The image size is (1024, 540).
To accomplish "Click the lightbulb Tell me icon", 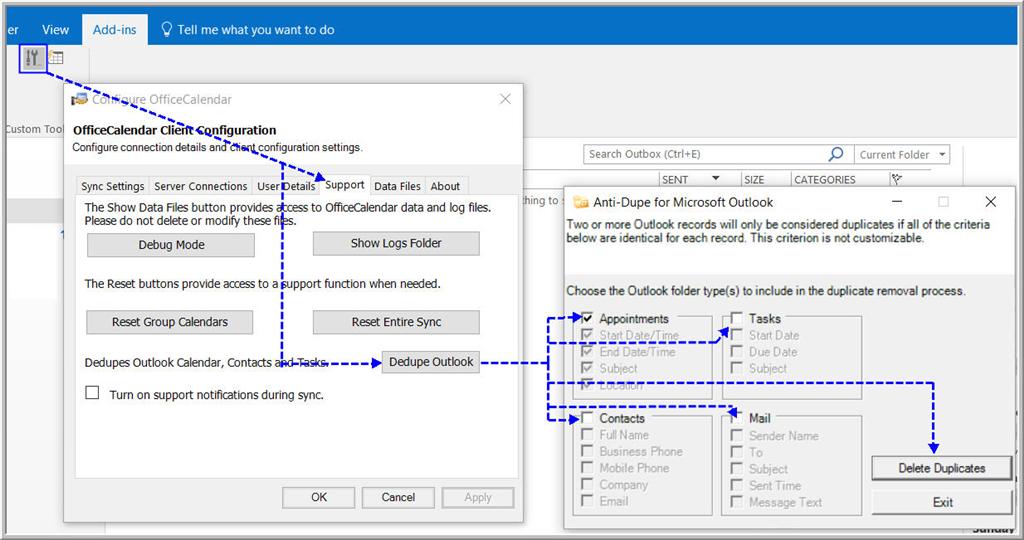I will point(166,30).
